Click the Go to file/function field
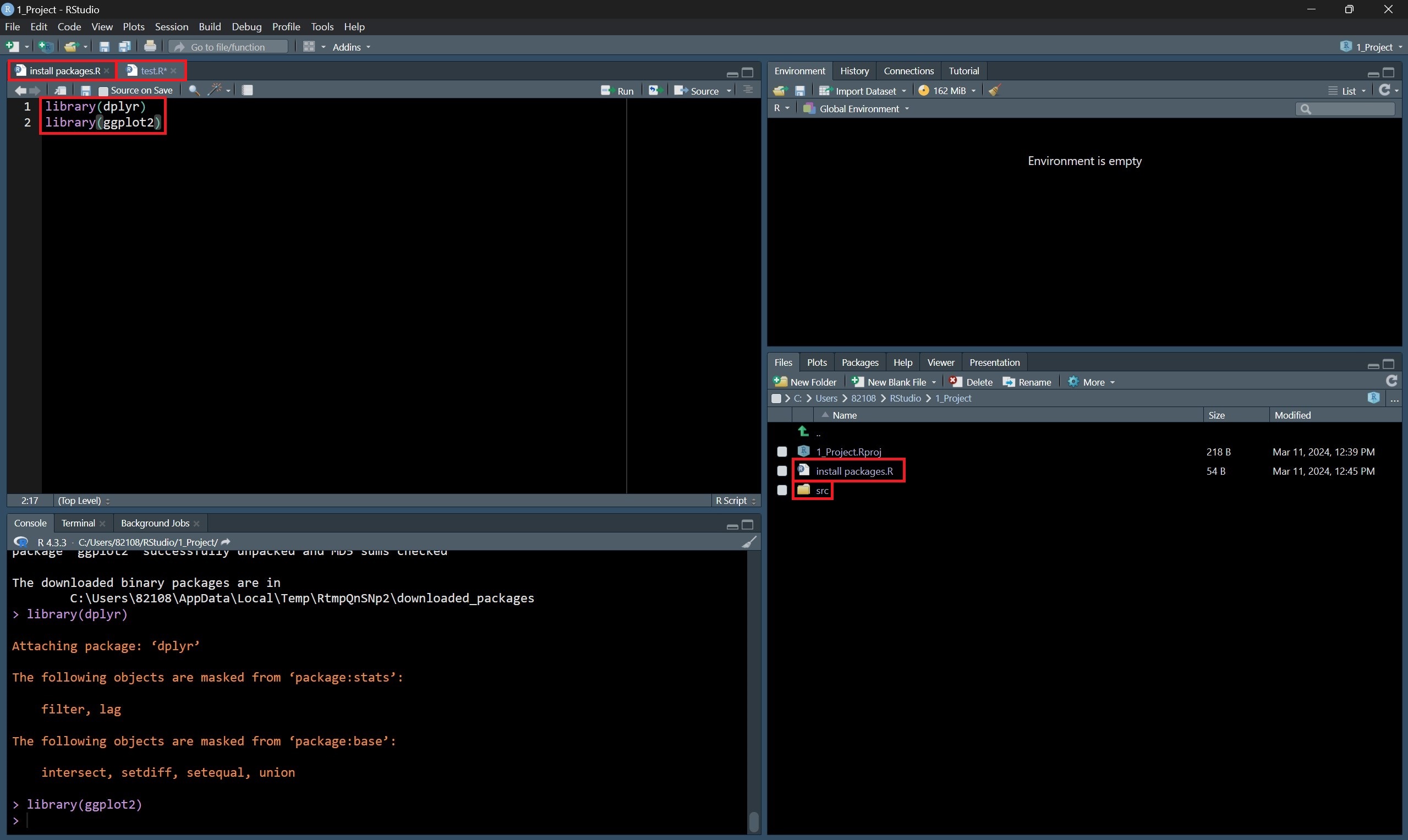The height and width of the screenshot is (840, 1408). coord(228,47)
